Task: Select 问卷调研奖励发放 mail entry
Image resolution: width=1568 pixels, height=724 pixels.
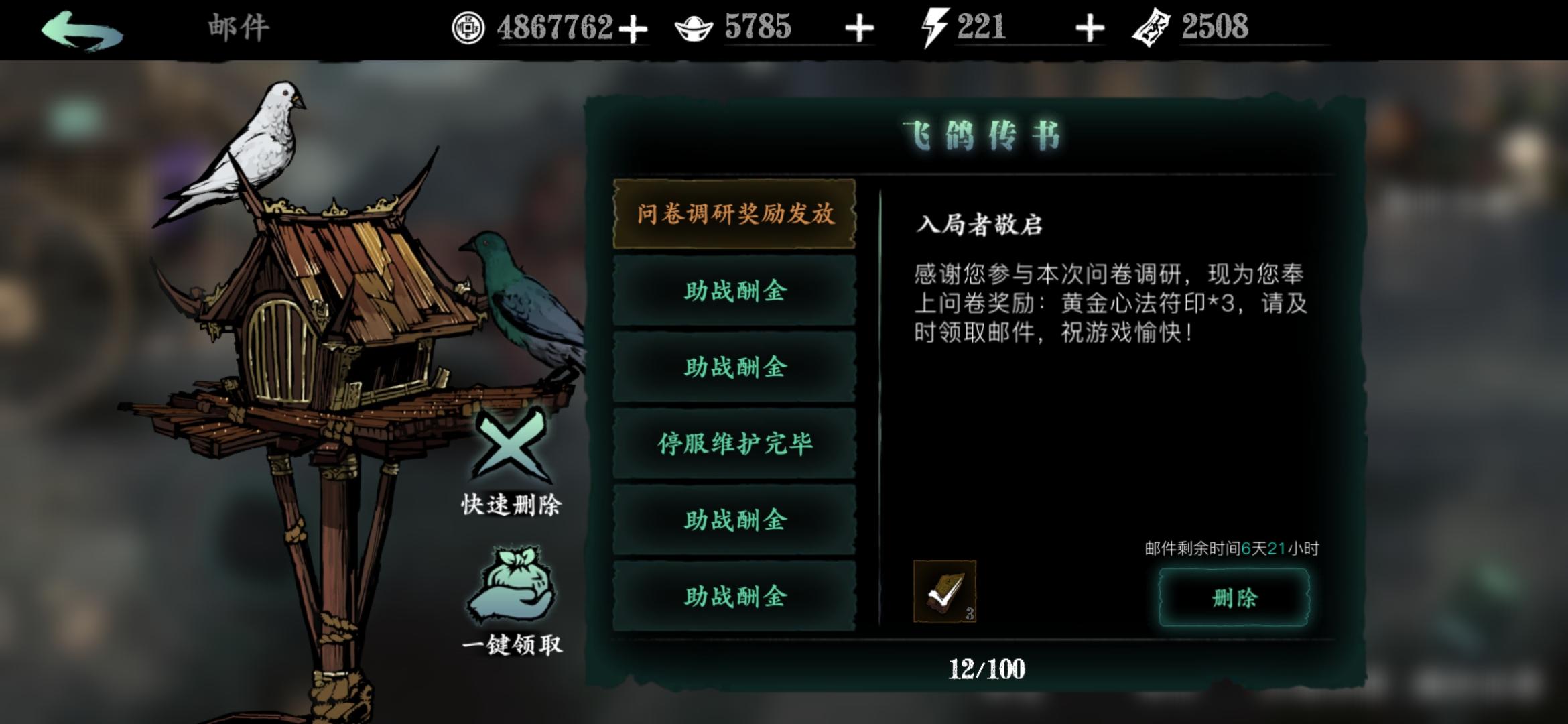Action: pyautogui.click(x=734, y=214)
